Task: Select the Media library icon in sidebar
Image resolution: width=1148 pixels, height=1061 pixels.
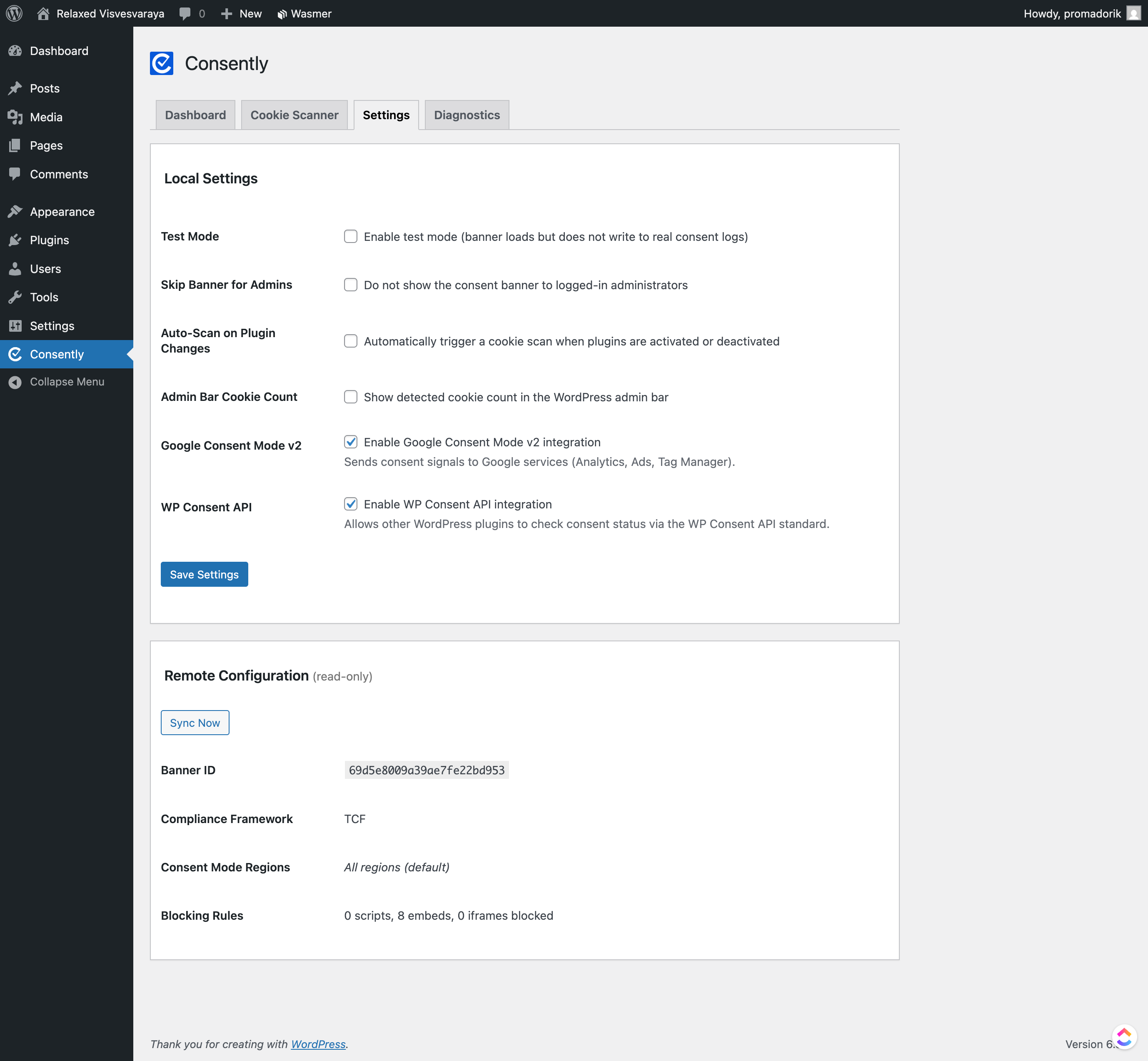Action: coord(15,117)
